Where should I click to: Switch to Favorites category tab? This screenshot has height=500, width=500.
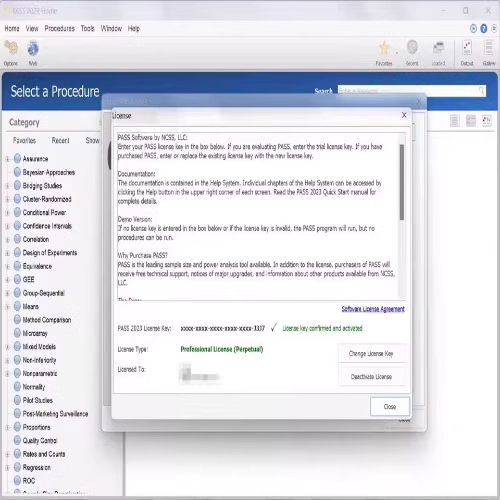[24, 140]
